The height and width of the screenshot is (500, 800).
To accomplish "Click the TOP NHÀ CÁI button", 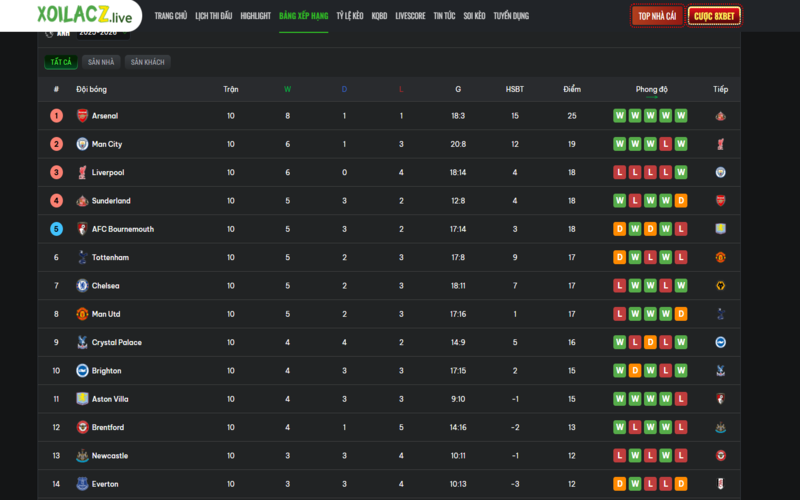I will point(657,17).
